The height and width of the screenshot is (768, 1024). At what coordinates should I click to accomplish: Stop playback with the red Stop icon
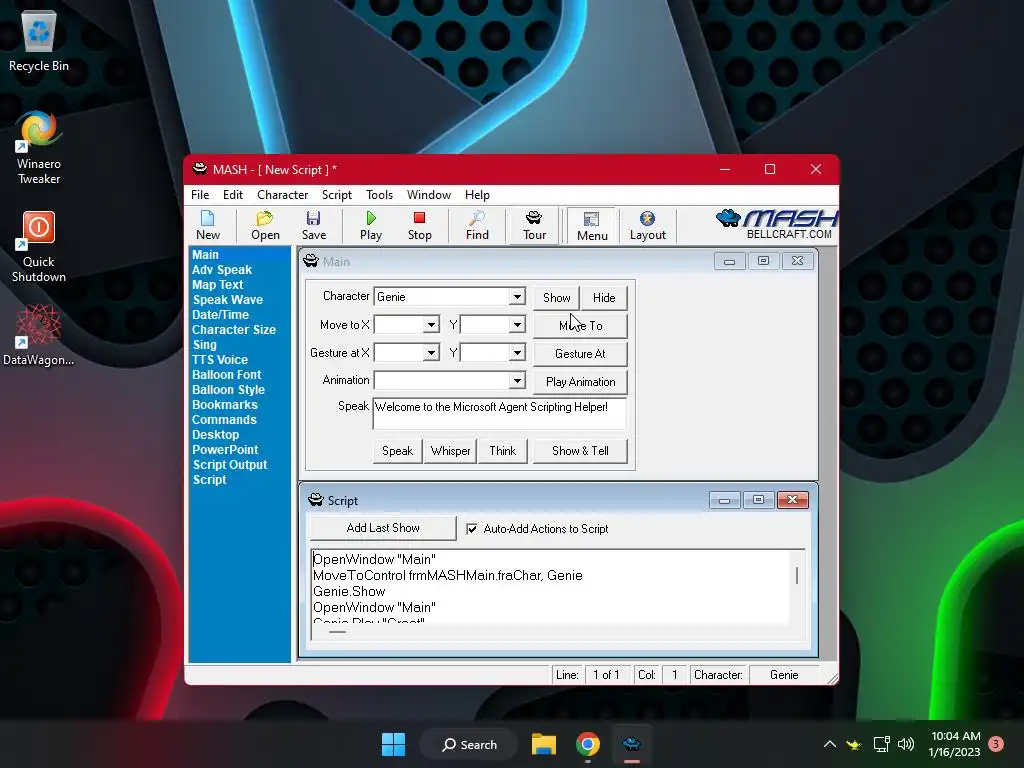pos(419,226)
